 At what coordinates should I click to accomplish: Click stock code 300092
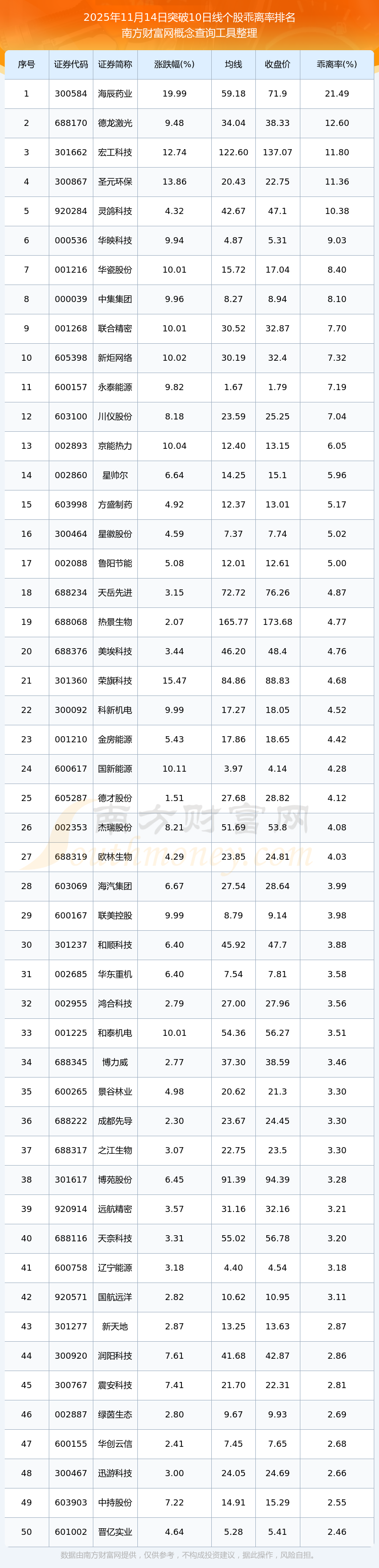coord(71,710)
